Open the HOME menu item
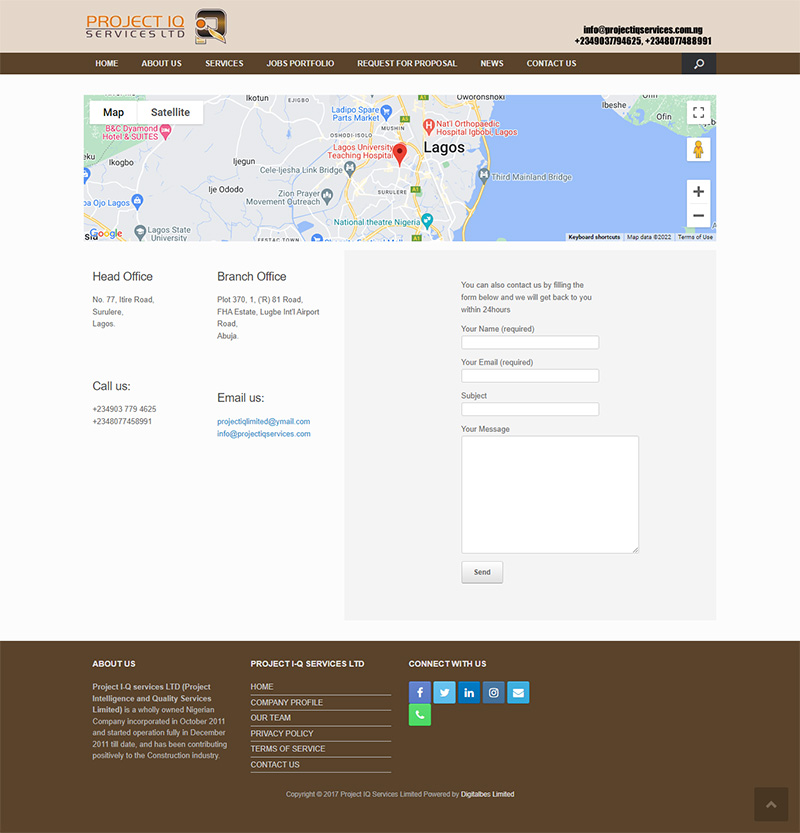The image size is (800, 833). click(107, 64)
